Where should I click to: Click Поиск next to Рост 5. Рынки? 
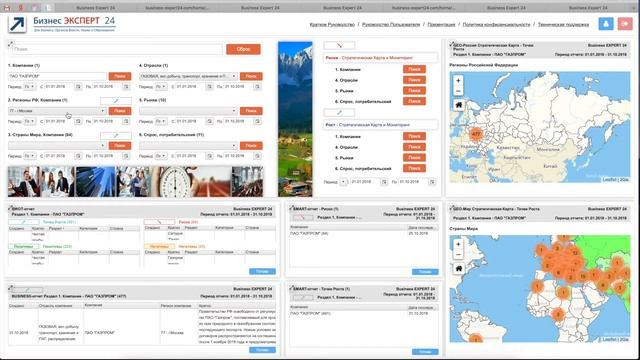[x=414, y=158]
